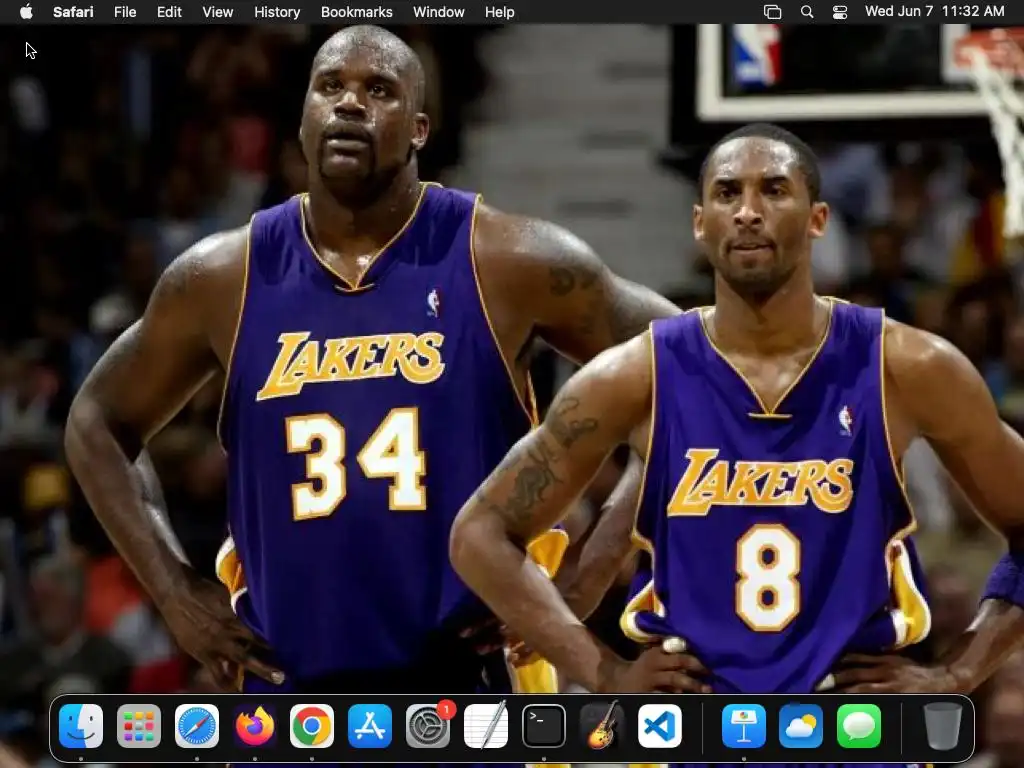Launch Terminal from the Dock
1024x768 pixels.
click(x=543, y=726)
